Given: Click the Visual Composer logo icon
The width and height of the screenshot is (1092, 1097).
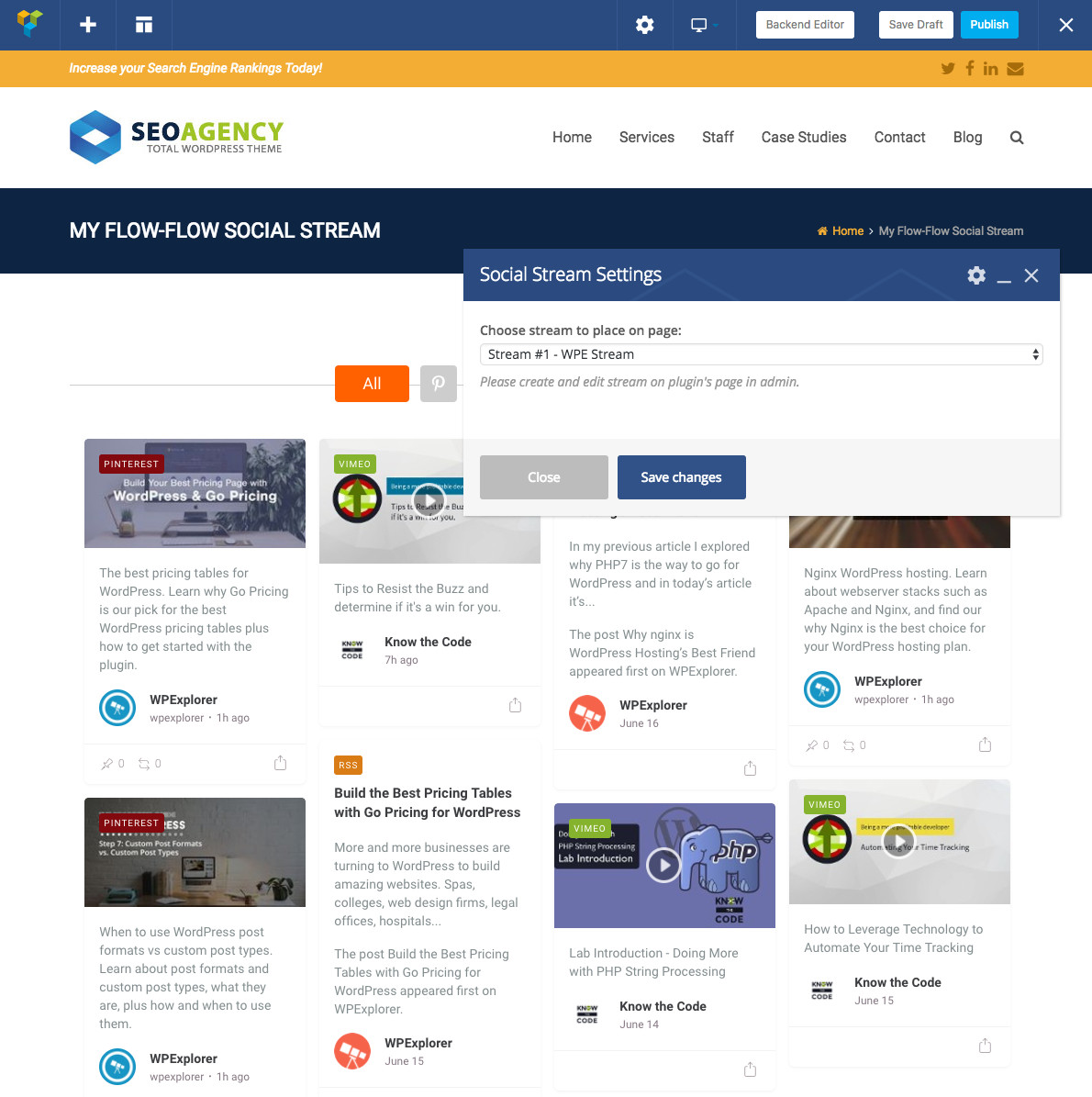Looking at the screenshot, I should coord(29,24).
